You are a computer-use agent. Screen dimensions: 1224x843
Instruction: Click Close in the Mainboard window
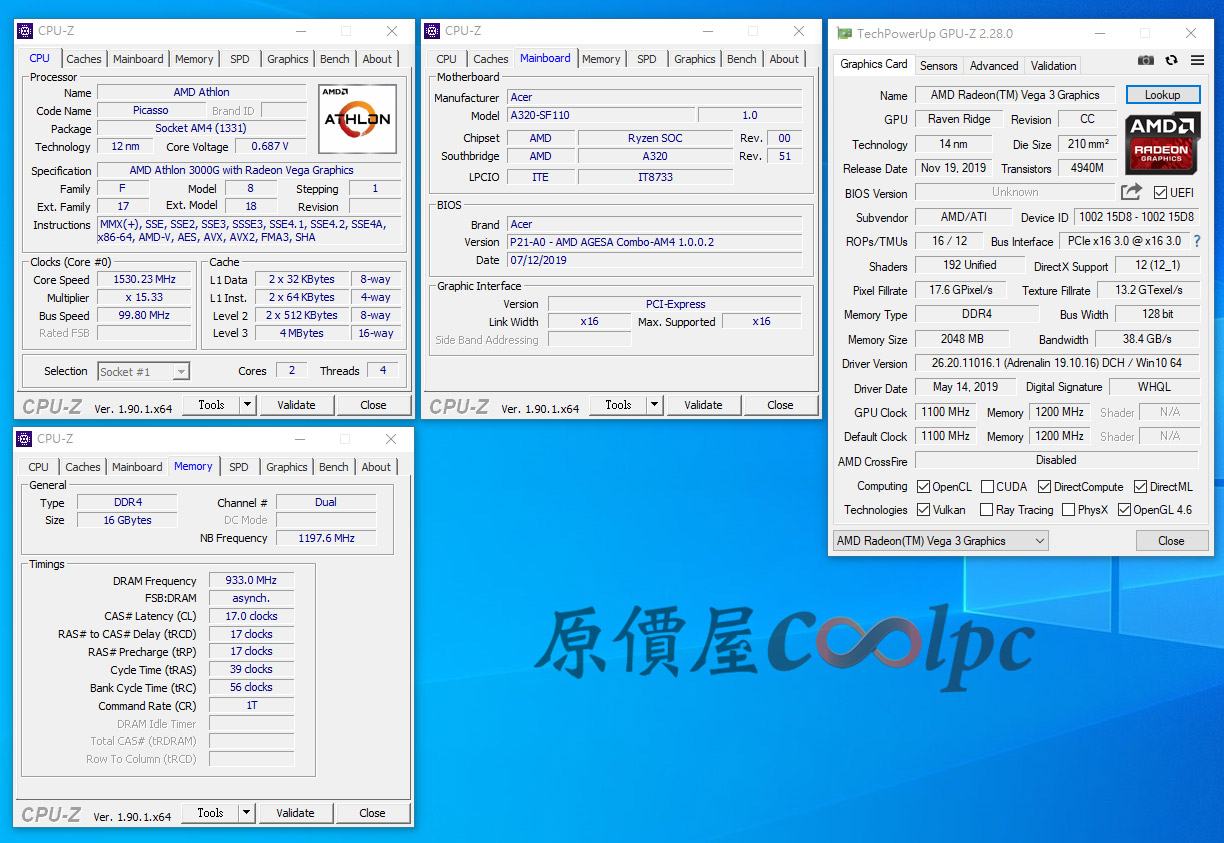point(780,405)
